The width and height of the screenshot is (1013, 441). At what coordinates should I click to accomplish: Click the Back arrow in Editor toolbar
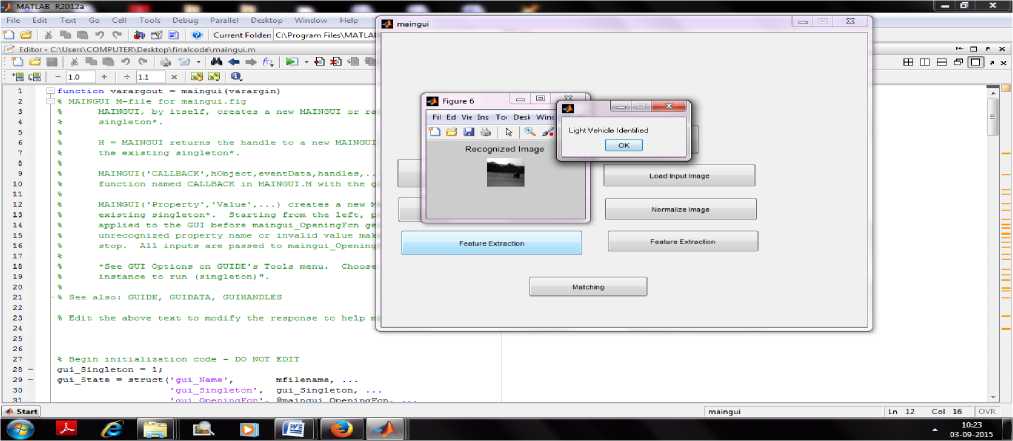click(233, 62)
